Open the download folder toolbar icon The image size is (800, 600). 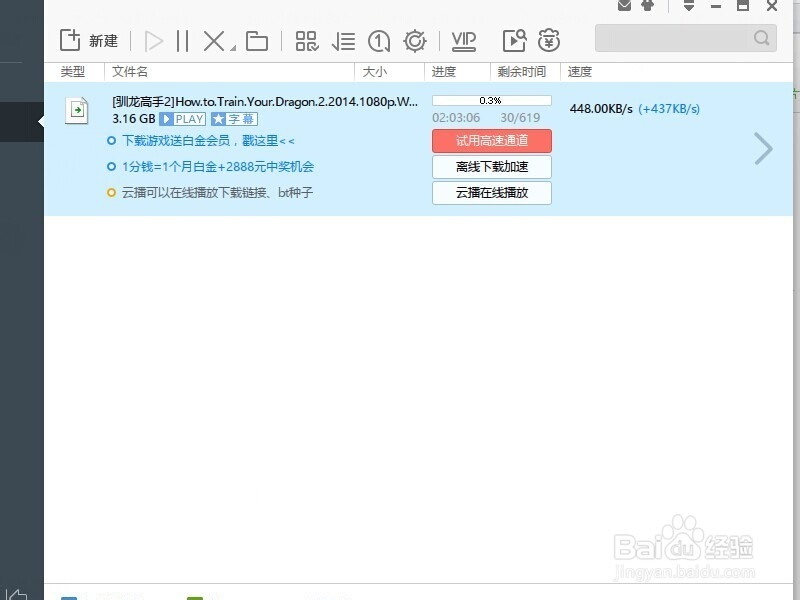[257, 41]
